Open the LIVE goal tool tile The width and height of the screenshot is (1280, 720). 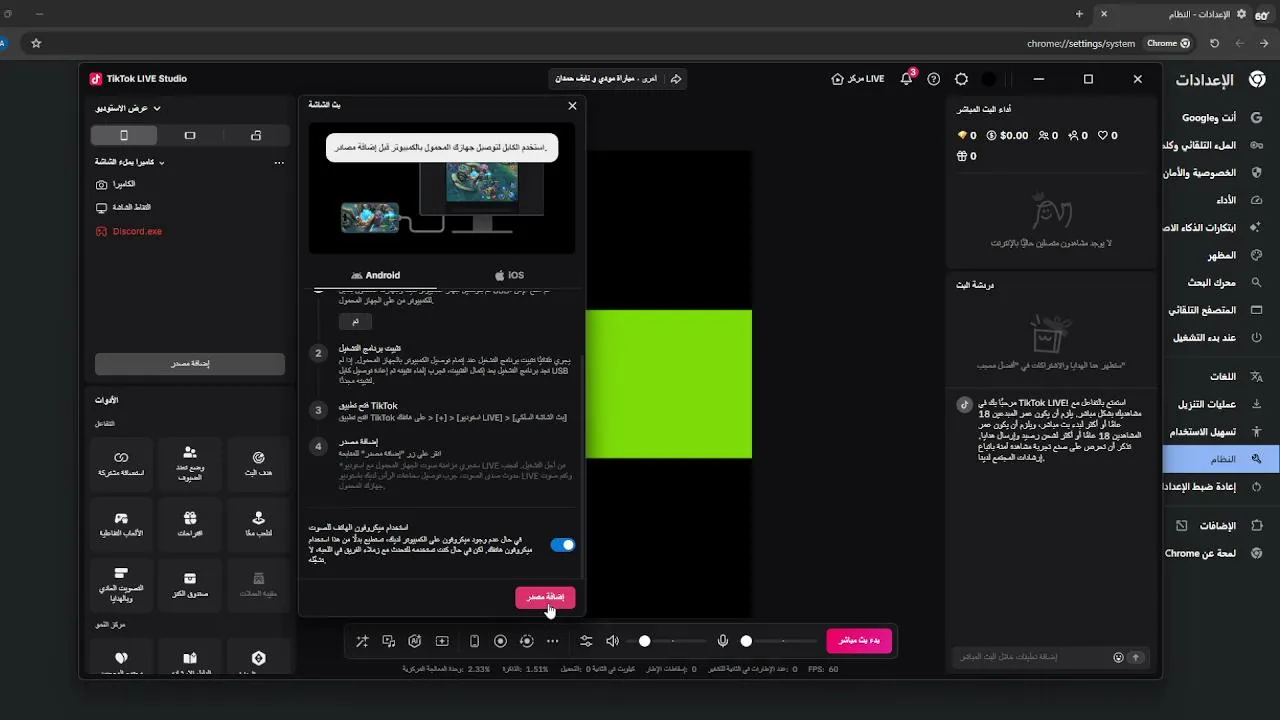click(258, 465)
